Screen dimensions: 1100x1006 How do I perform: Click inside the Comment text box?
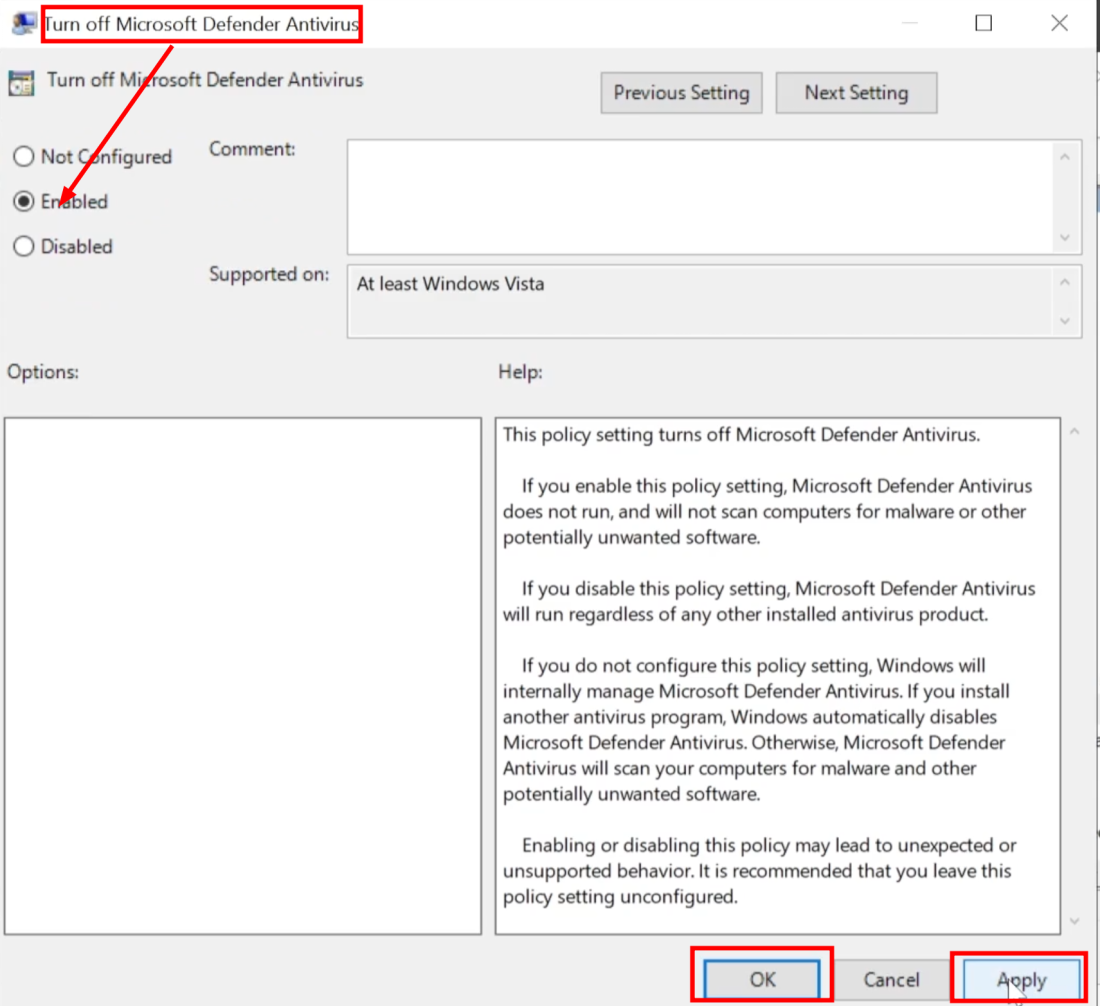700,196
